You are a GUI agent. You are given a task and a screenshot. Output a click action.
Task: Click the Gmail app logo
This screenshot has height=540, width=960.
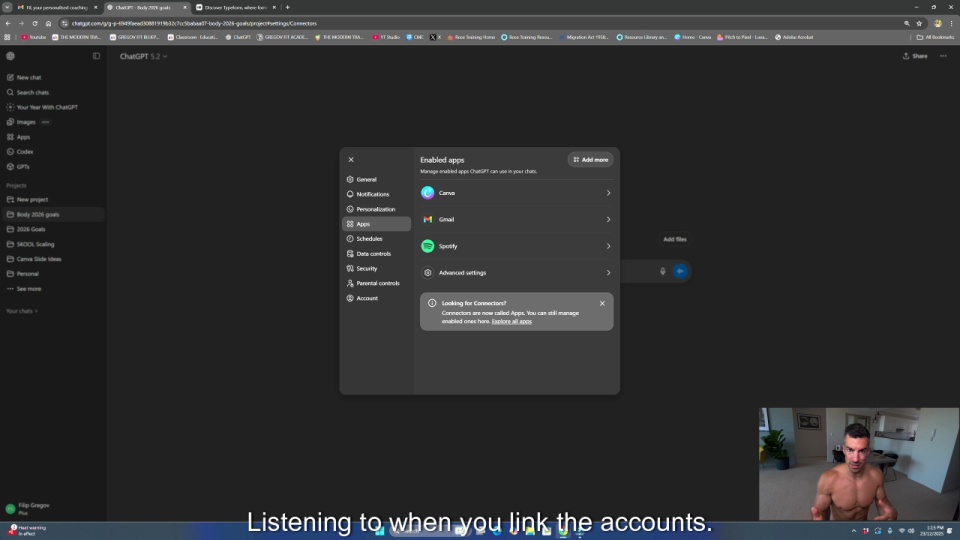tap(427, 219)
